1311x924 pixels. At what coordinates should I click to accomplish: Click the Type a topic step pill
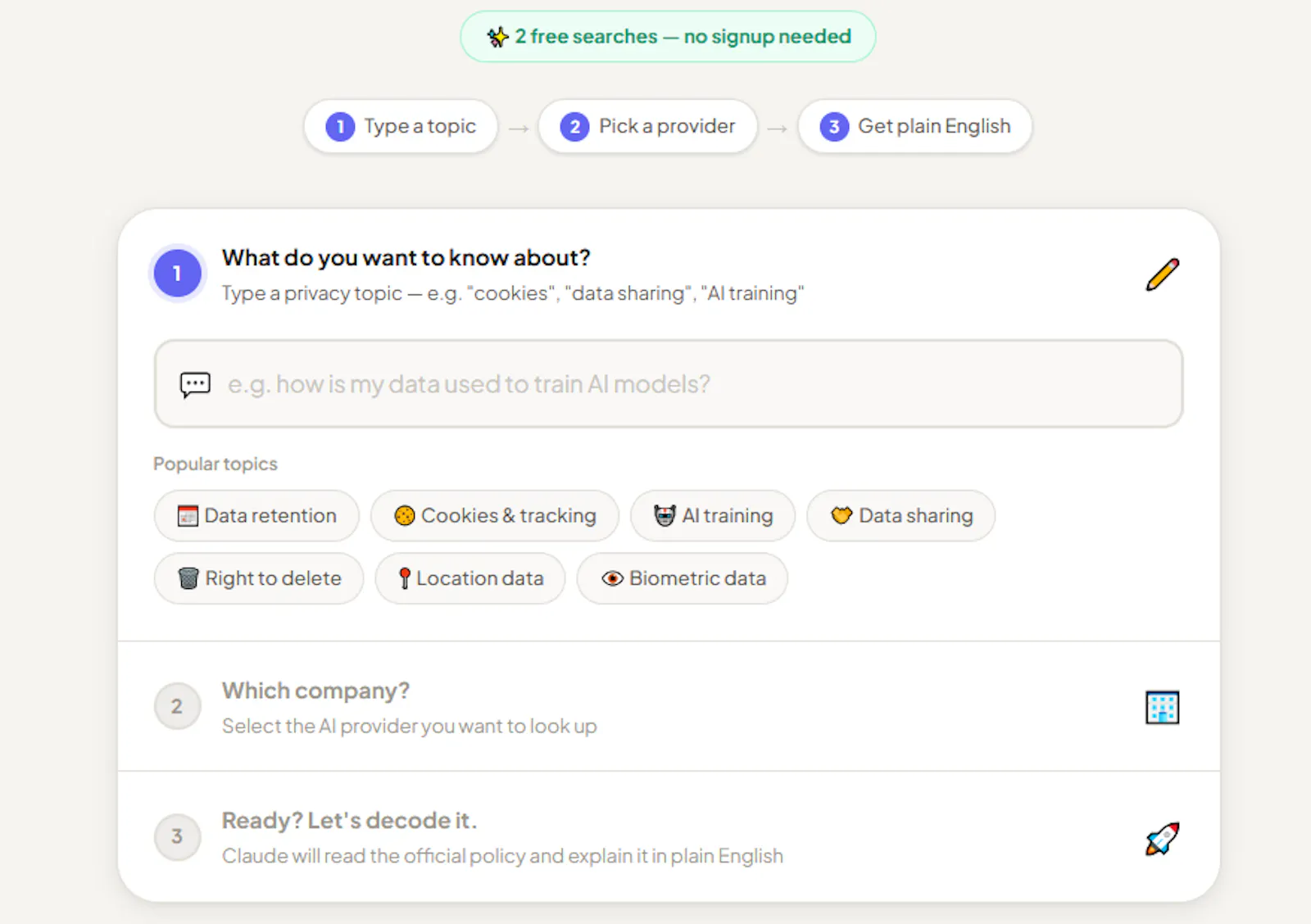(401, 126)
